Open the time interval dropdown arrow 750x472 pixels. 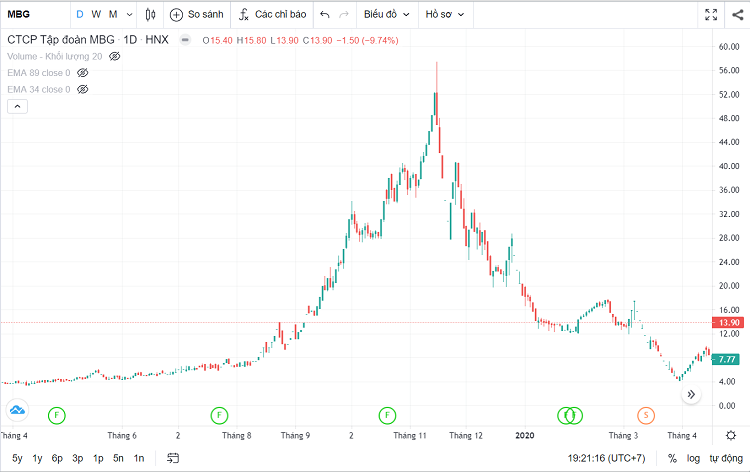click(x=130, y=15)
